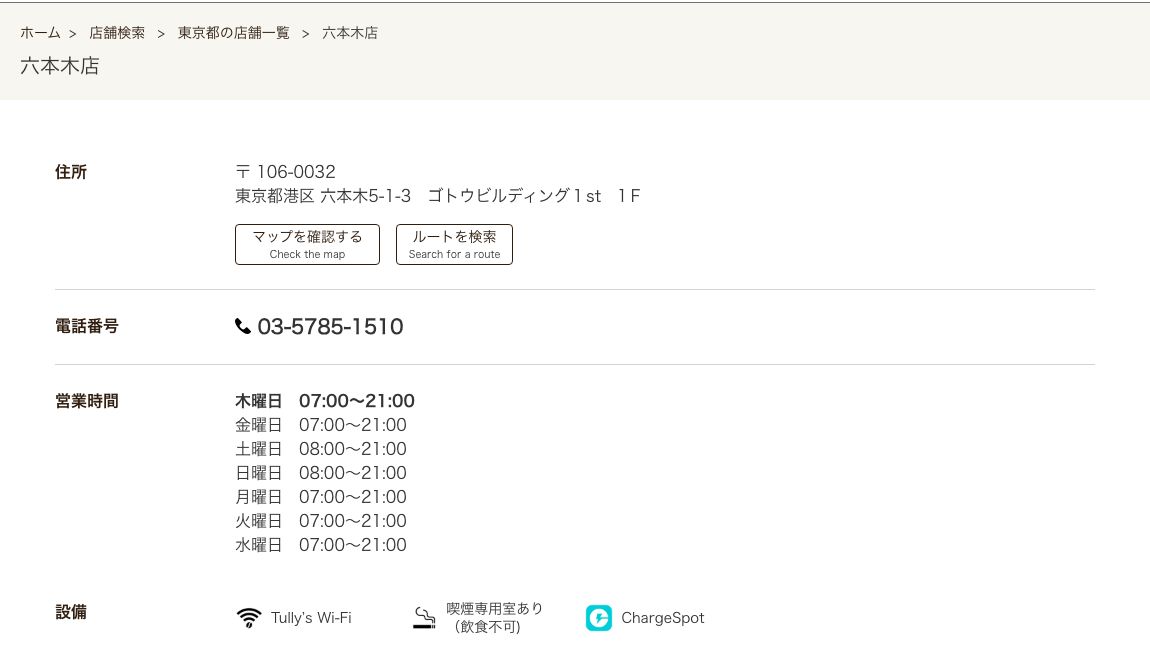
Task: Select the address line 東京都港区 六本木5-1-3
Action: click(323, 196)
